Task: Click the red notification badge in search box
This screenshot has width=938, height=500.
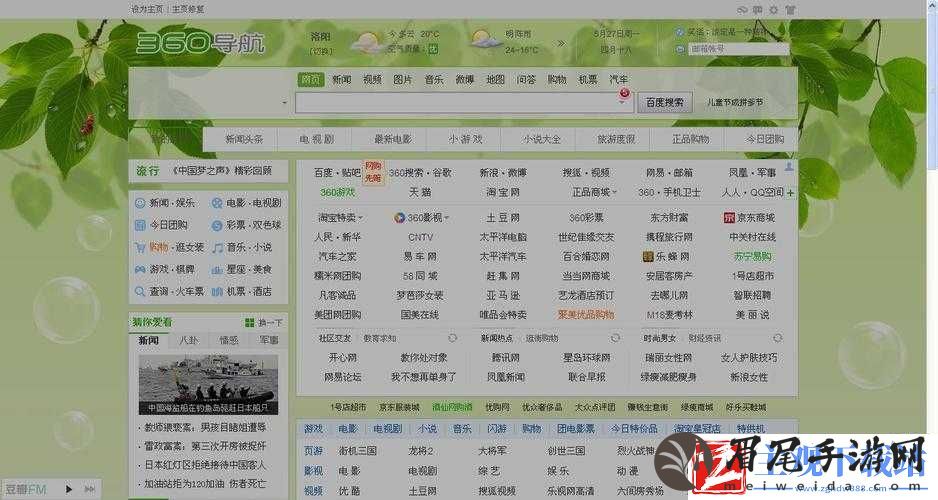Action: point(625,93)
